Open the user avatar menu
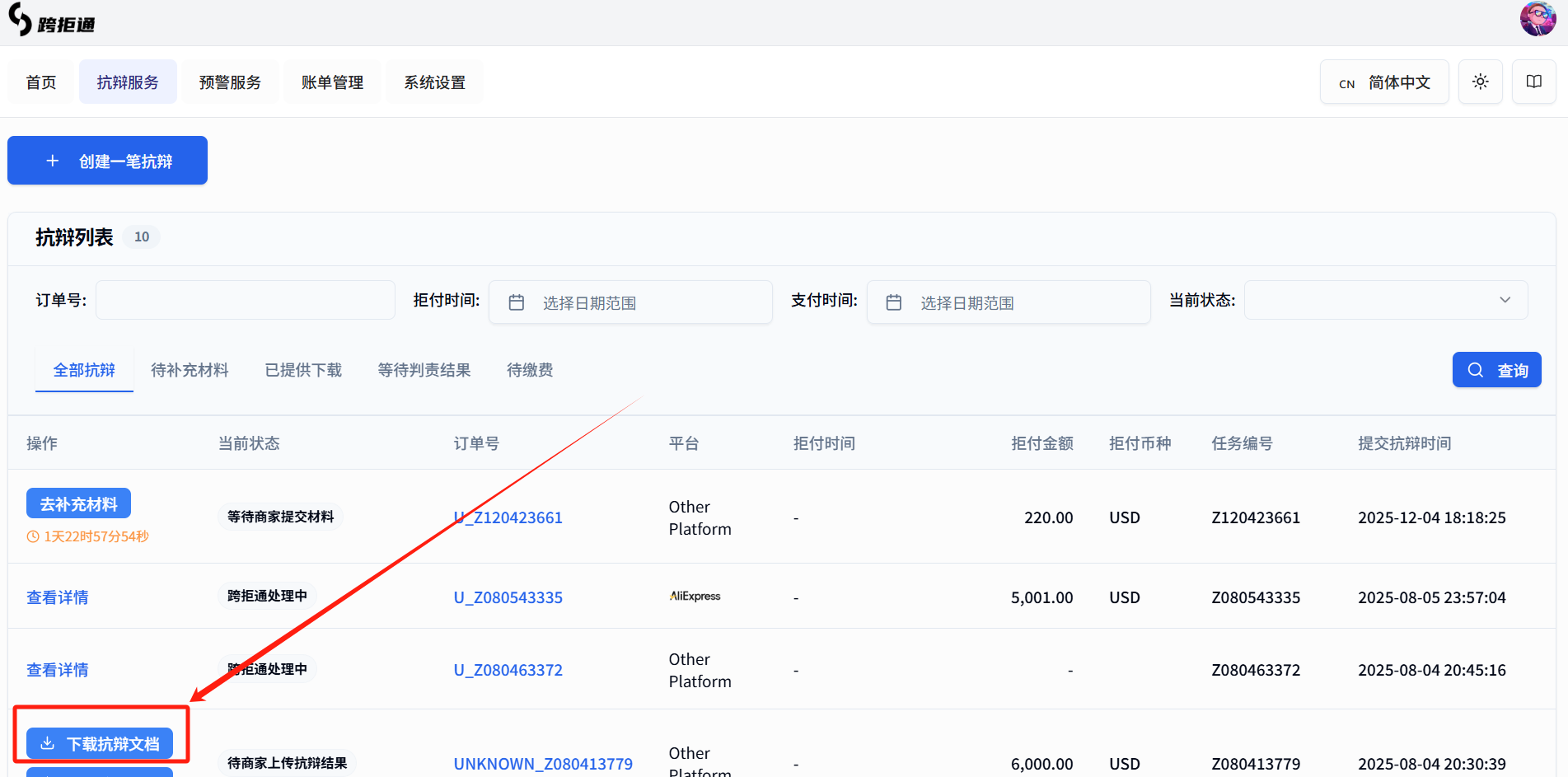Image resolution: width=1568 pixels, height=777 pixels. click(1538, 18)
